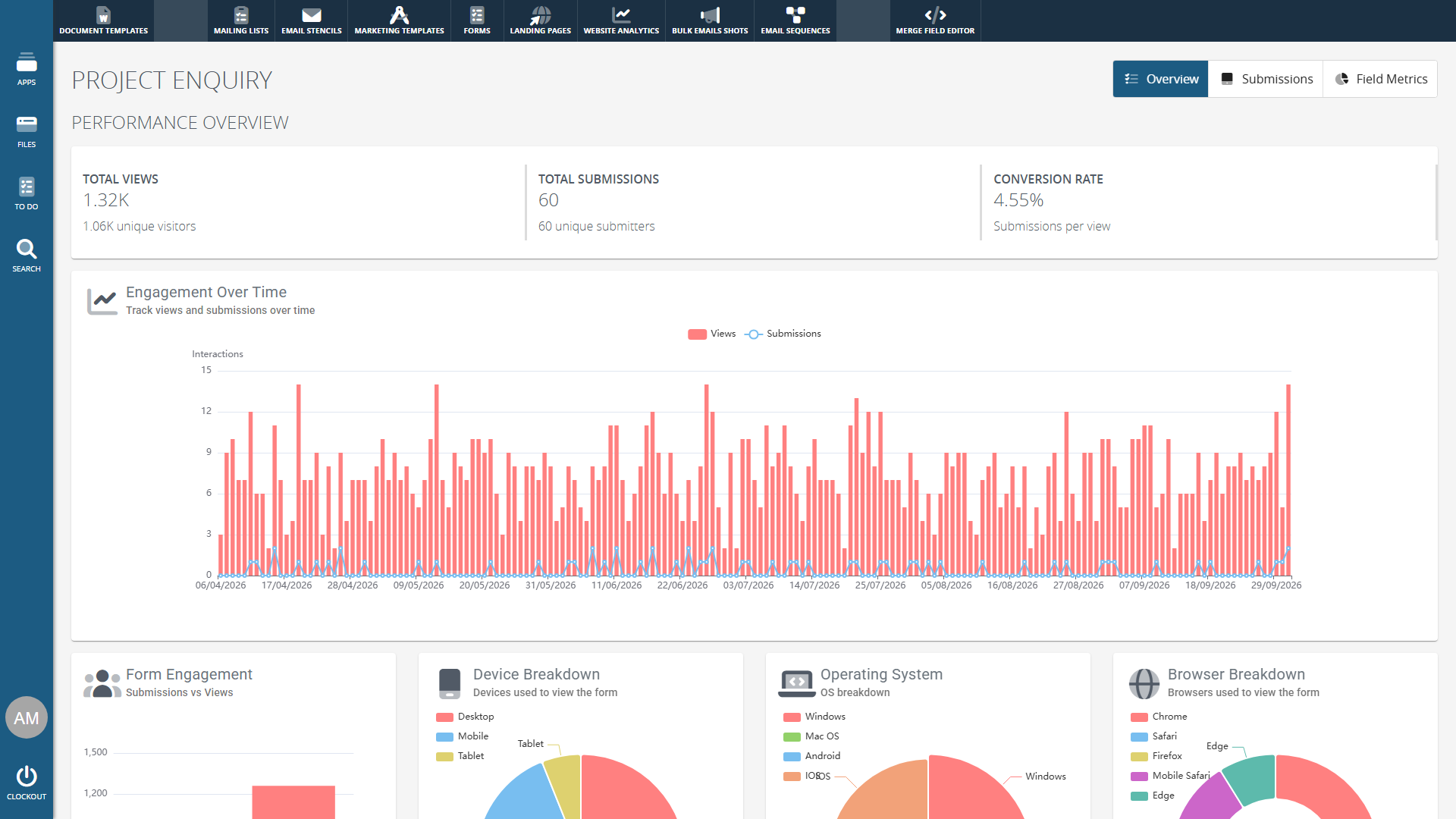Open Marketing Templates
Image resolution: width=1456 pixels, height=819 pixels.
click(x=399, y=20)
